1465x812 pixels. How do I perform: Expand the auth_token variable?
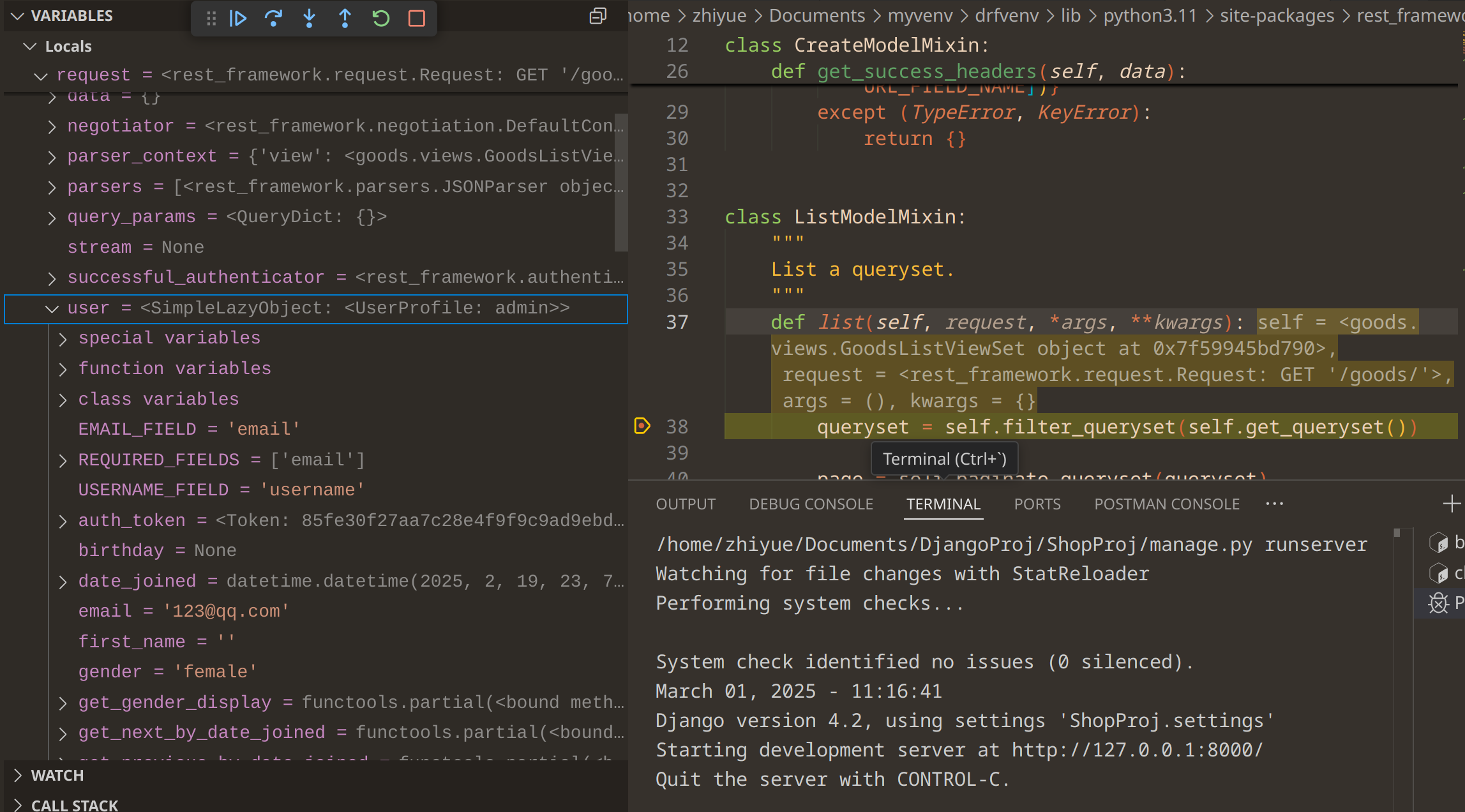click(x=63, y=521)
